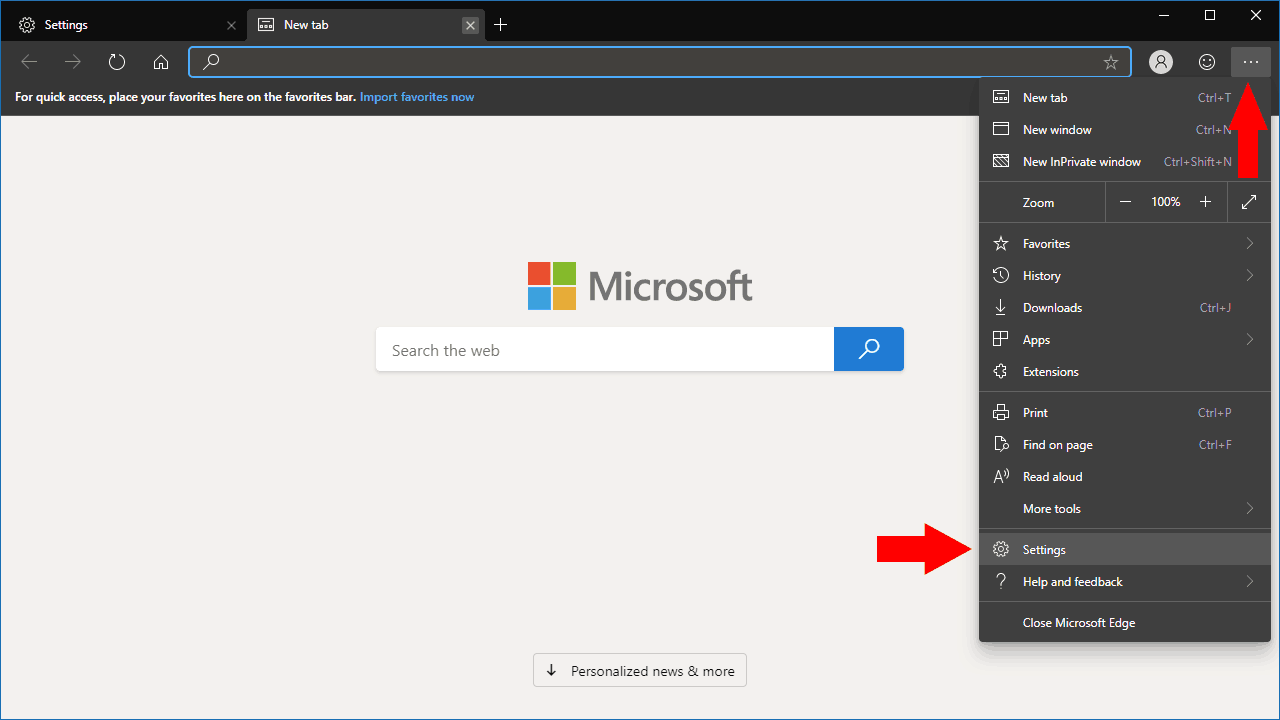The image size is (1280, 720).
Task: Close the Settings and more ellipsis menu
Action: click(x=1251, y=62)
